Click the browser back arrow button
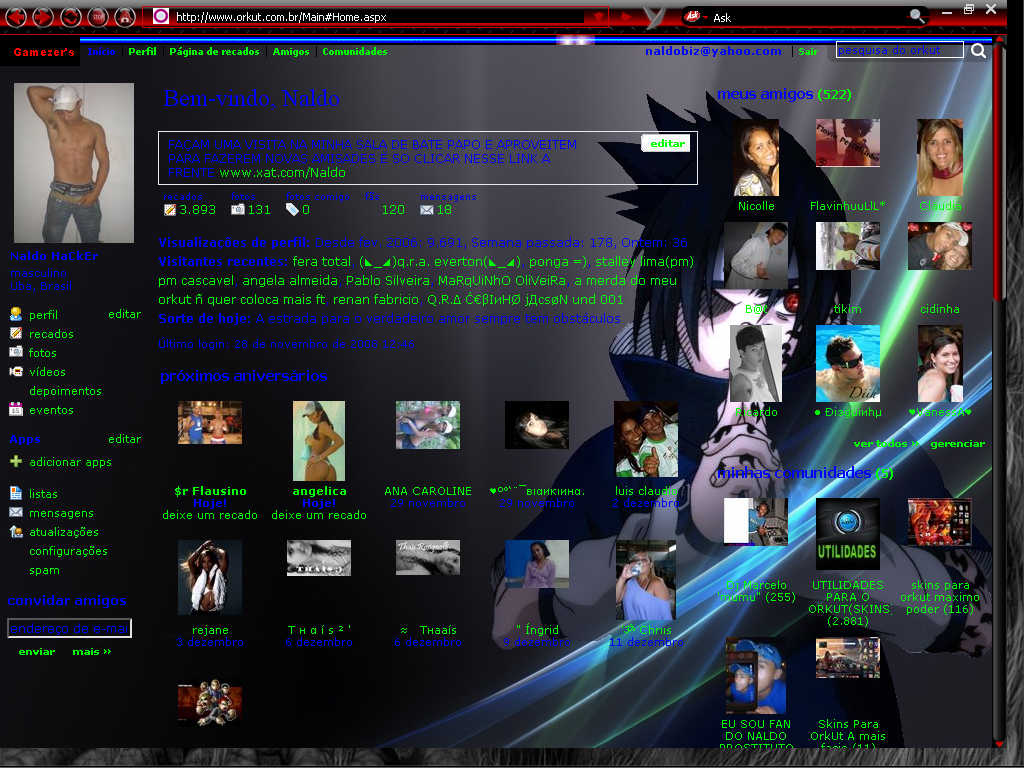The height and width of the screenshot is (768, 1024). pyautogui.click(x=16, y=16)
